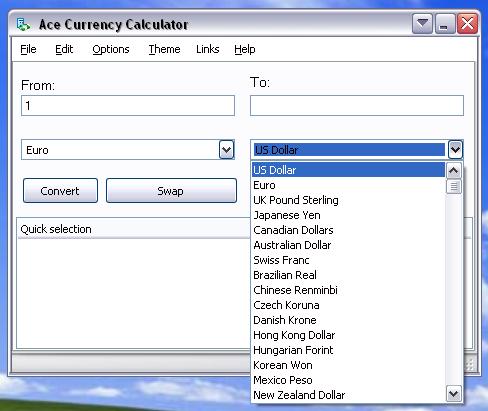Image resolution: width=488 pixels, height=411 pixels.
Task: Minimize the Ace Currency Calculator window
Action: [x=445, y=24]
